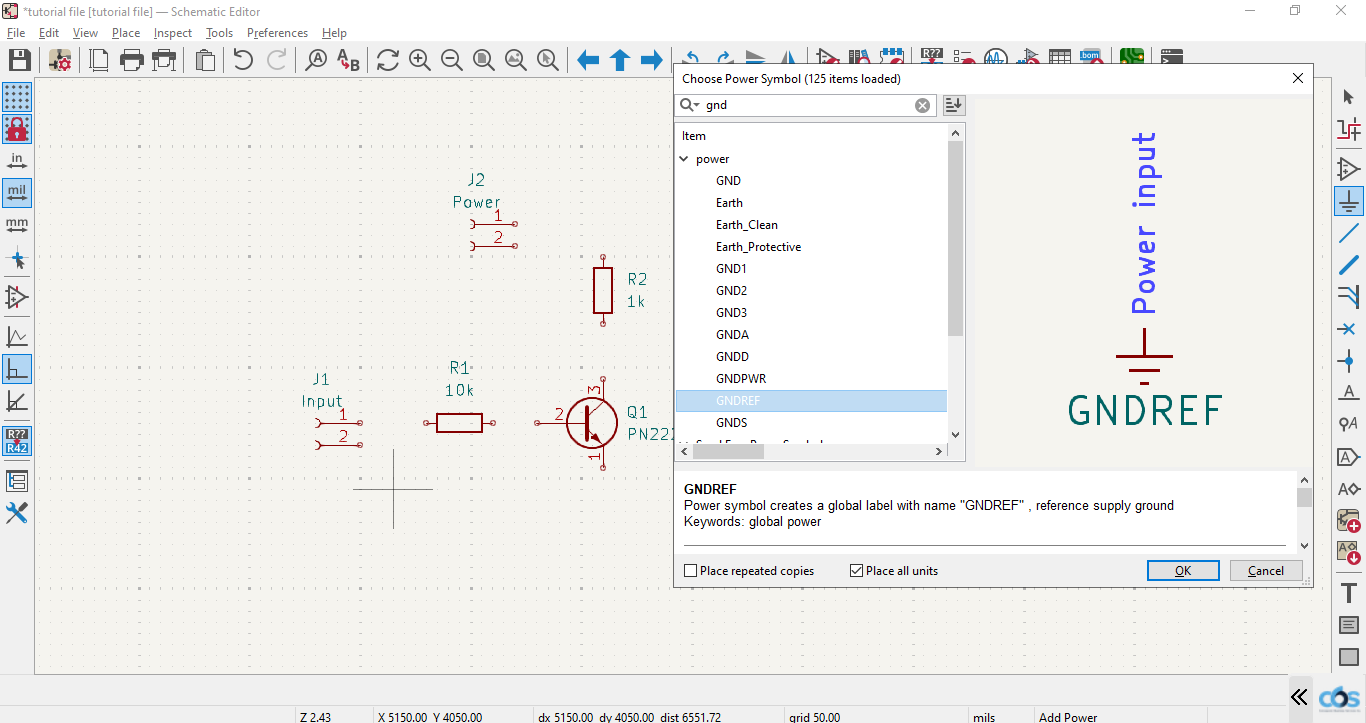This screenshot has height=723, width=1366.
Task: Open the simulator waveform icon
Action: [x=995, y=58]
